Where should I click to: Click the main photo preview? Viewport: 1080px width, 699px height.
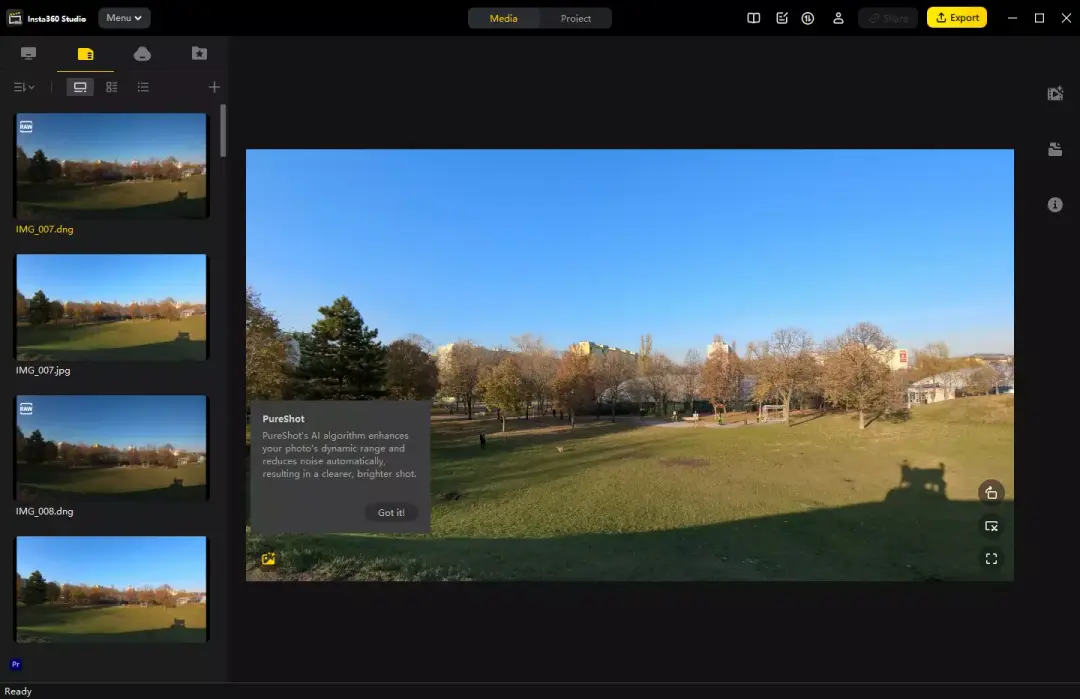pos(630,365)
